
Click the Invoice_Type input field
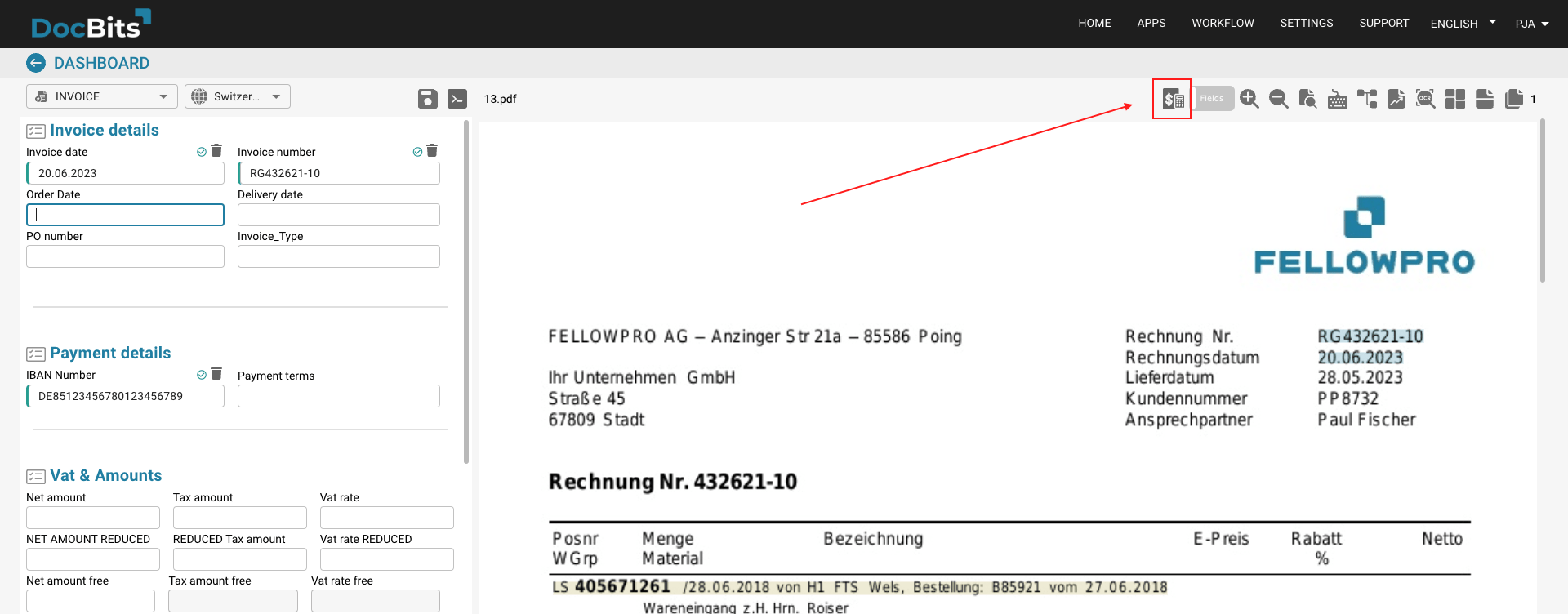[x=339, y=256]
